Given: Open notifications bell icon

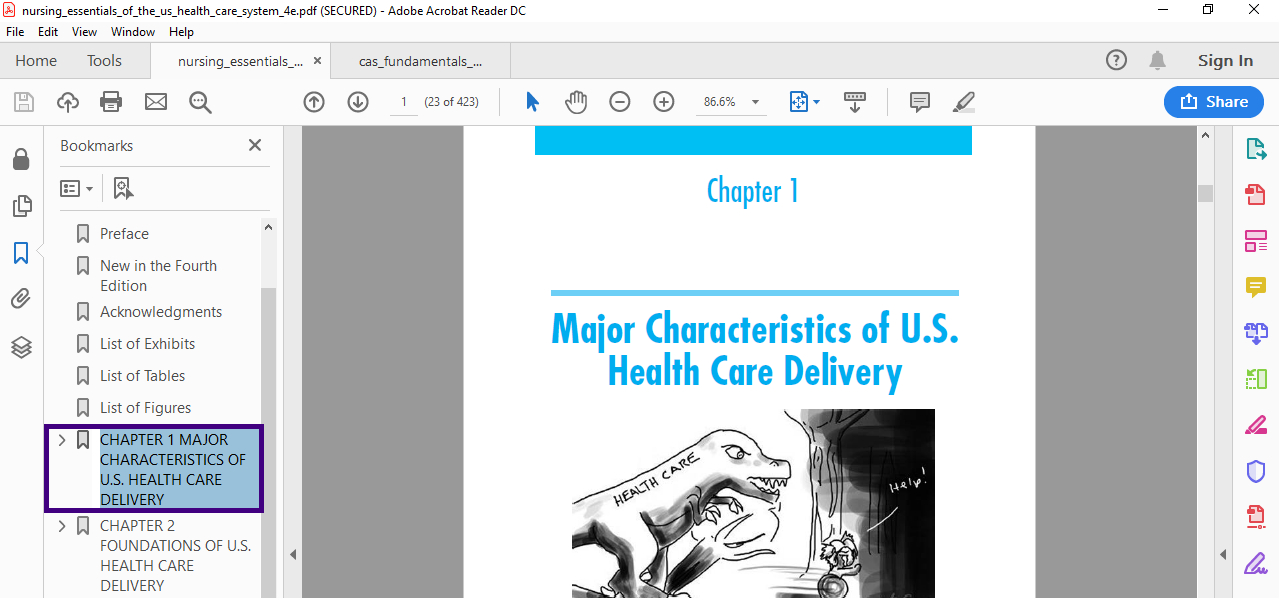Looking at the screenshot, I should (1157, 60).
